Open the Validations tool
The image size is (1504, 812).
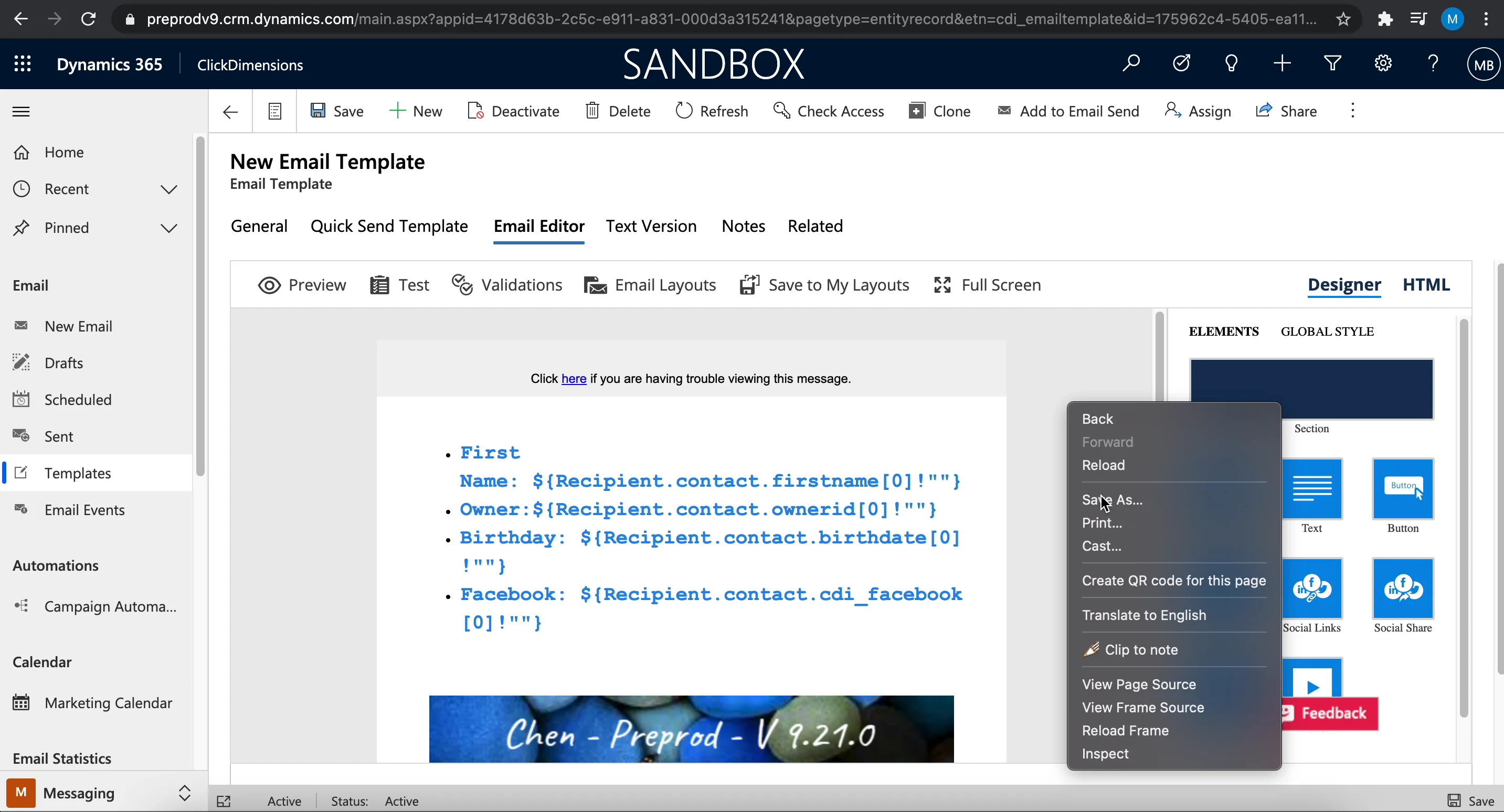tap(507, 285)
